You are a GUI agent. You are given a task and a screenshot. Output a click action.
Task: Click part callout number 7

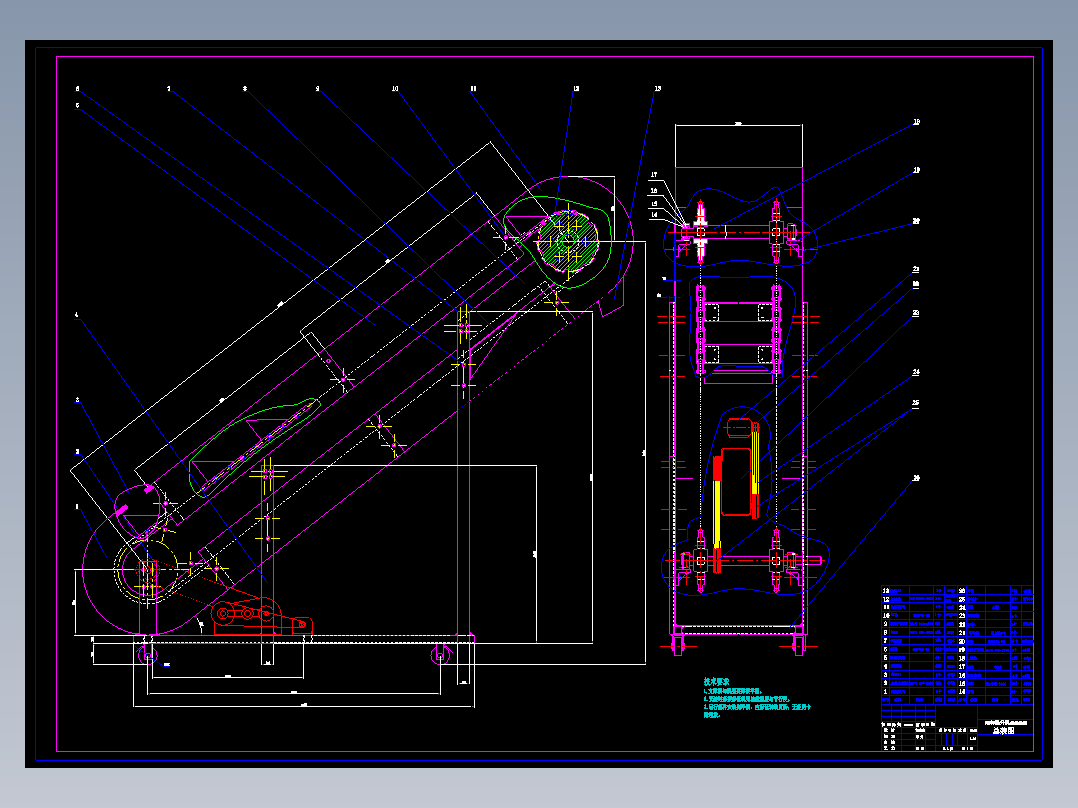(168, 89)
